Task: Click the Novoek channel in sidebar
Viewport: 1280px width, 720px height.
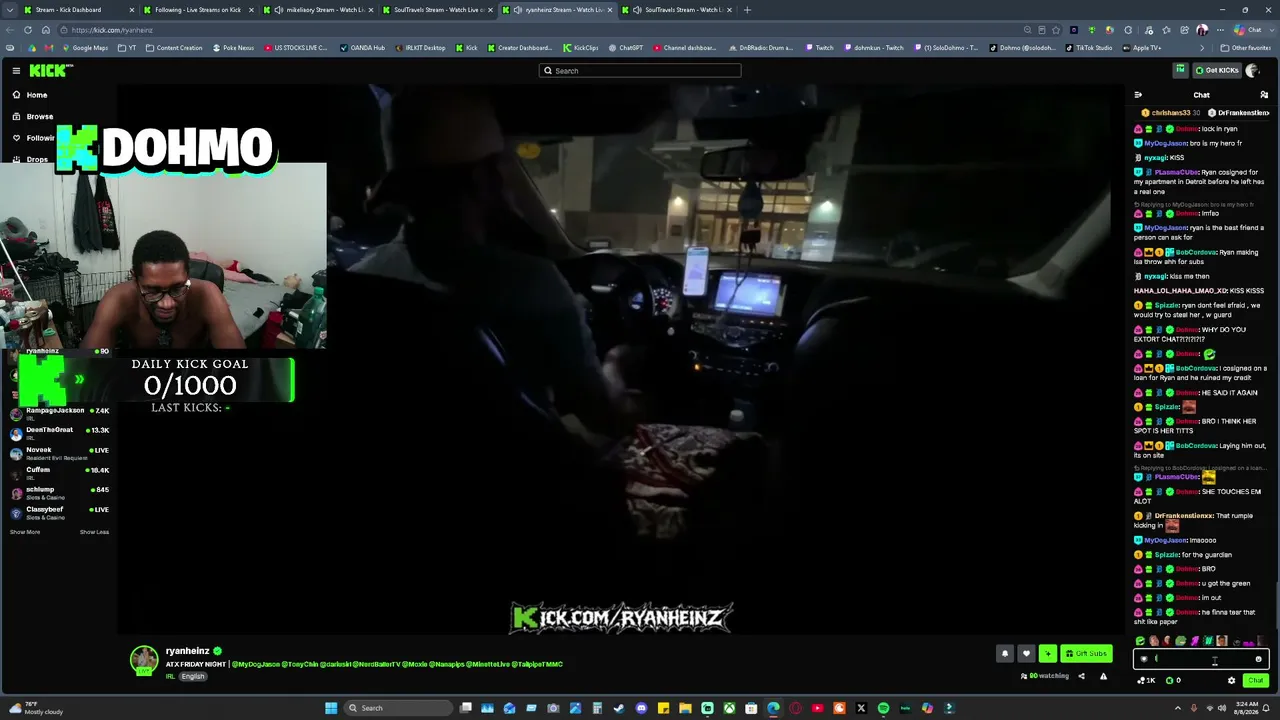Action: click(60, 452)
